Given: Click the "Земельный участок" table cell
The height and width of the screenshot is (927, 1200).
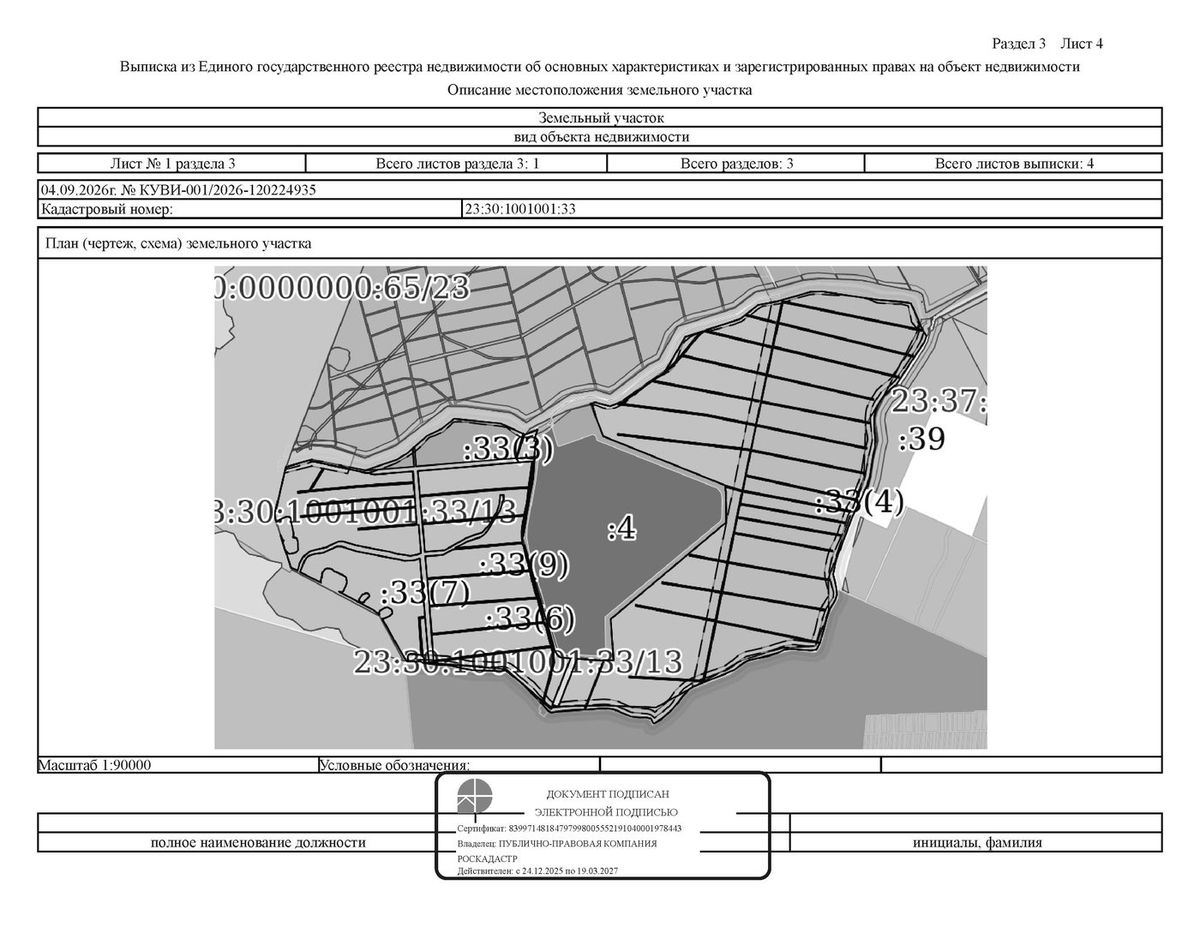Looking at the screenshot, I should pos(600,118).
